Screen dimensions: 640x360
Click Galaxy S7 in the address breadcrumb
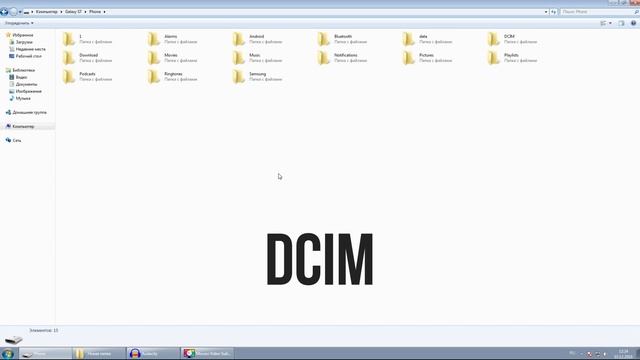73,12
